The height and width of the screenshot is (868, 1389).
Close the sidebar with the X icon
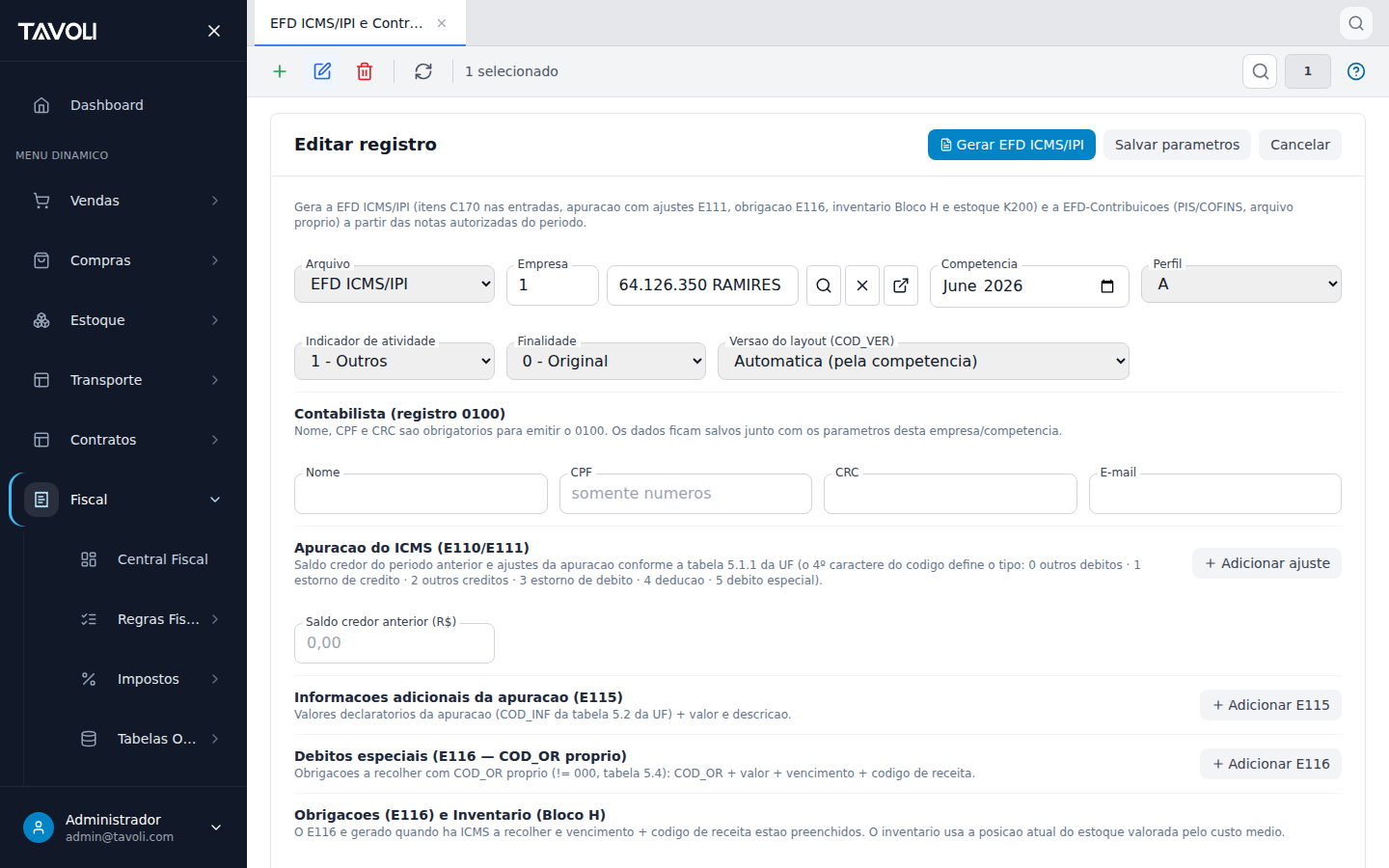(x=214, y=31)
